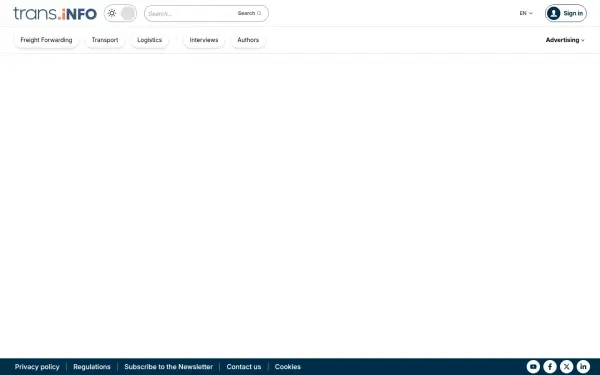This screenshot has width=600, height=375.
Task: Open the Transport category
Action: 105,40
